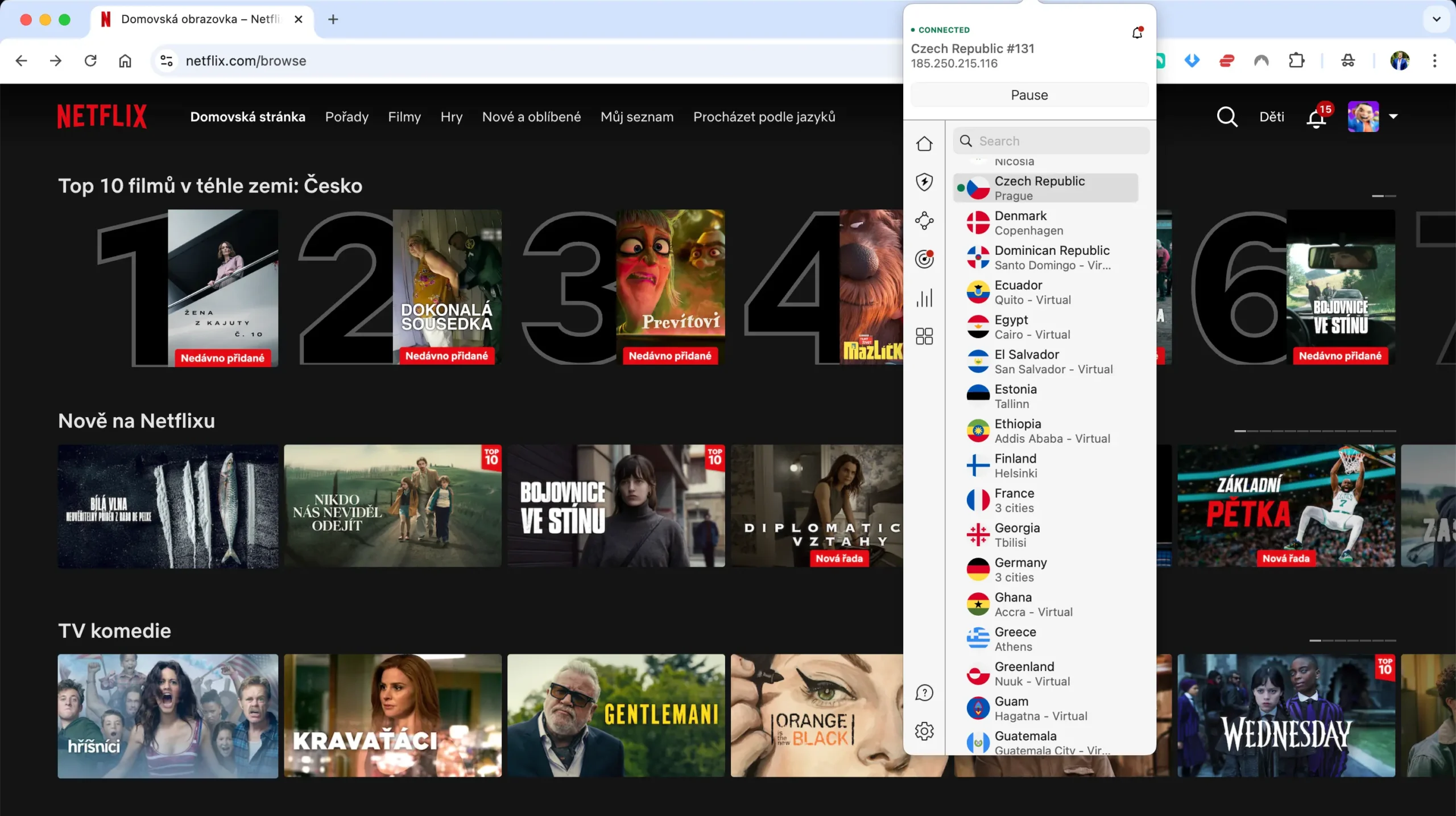Open the VPN home panel icon

(x=924, y=143)
